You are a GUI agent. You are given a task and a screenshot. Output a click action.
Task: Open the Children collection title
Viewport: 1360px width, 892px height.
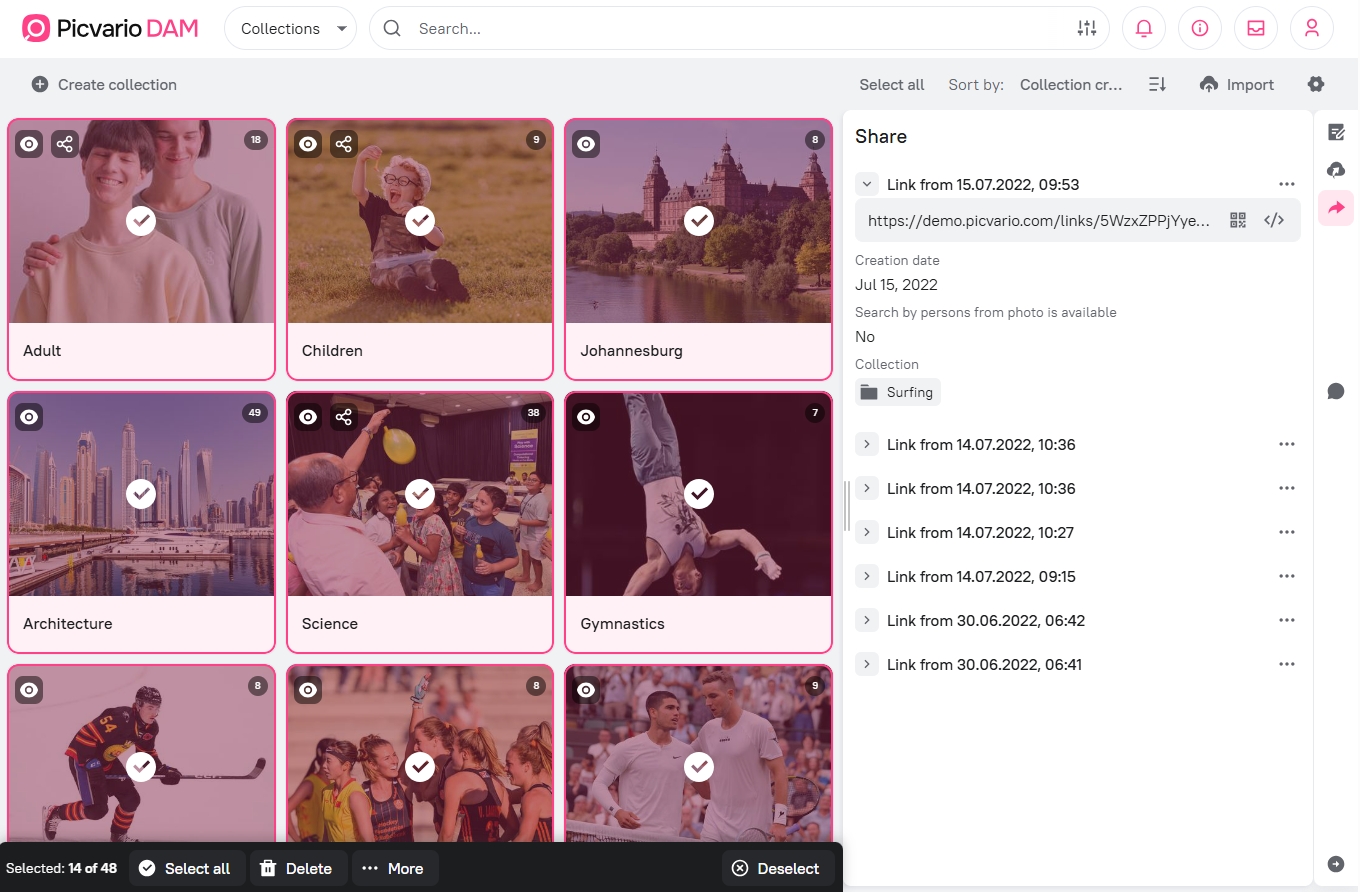pos(332,351)
